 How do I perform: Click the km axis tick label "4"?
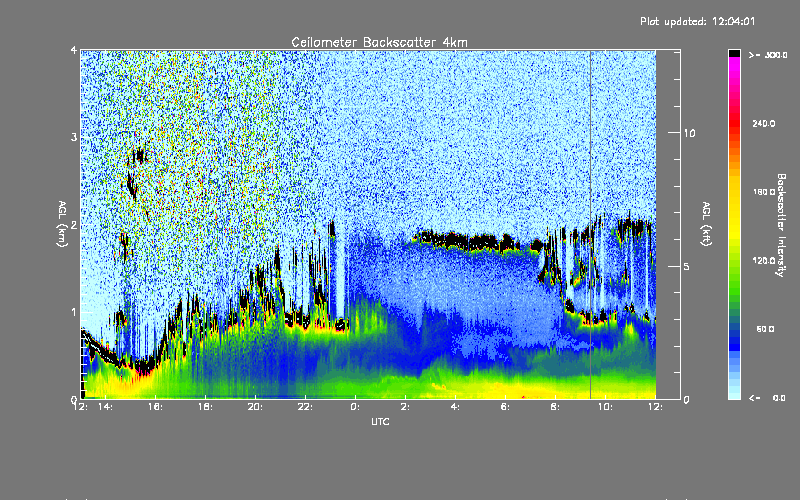[x=74, y=51]
